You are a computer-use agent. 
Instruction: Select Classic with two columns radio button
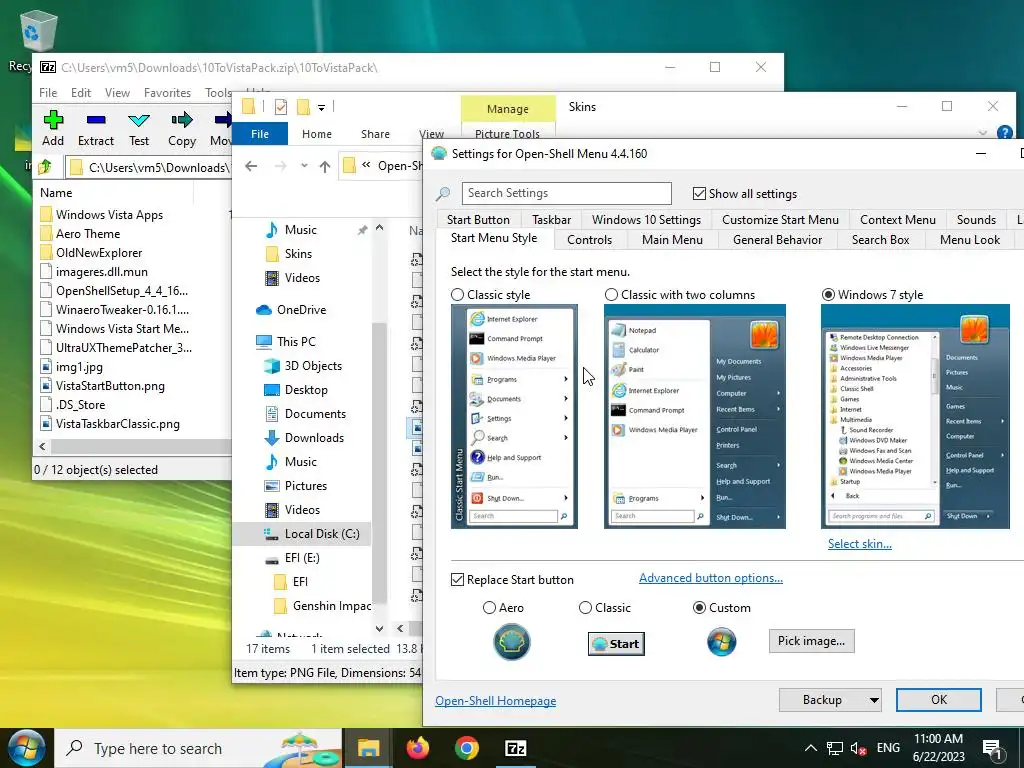(611, 295)
